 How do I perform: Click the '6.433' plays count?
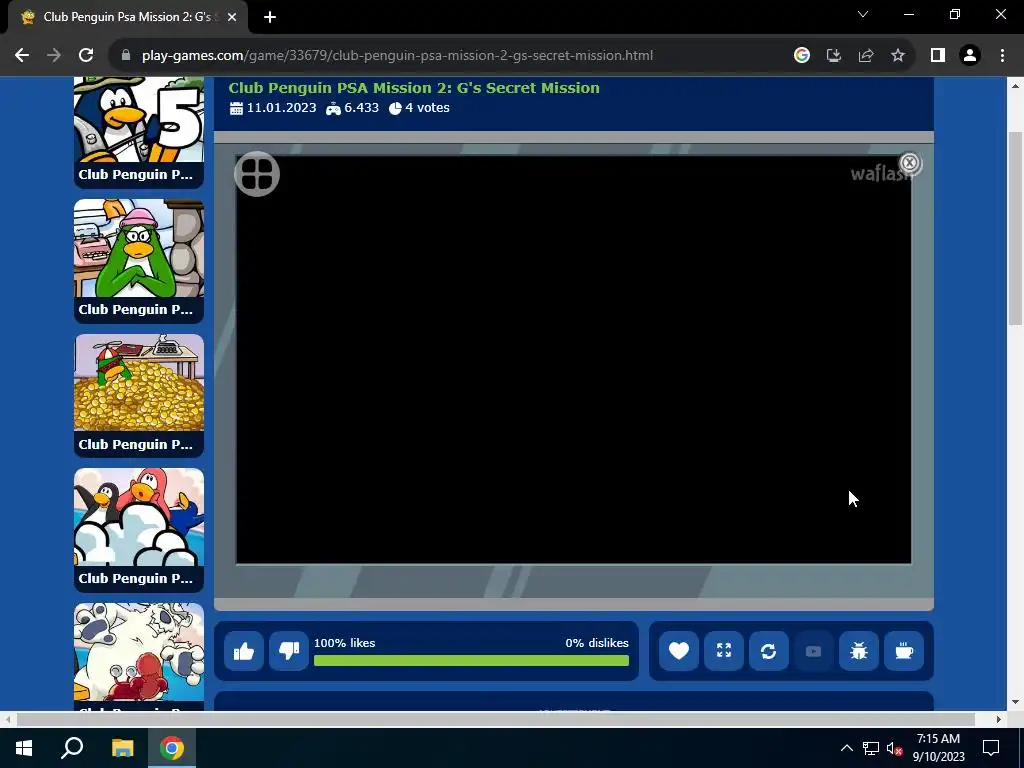[361, 108]
